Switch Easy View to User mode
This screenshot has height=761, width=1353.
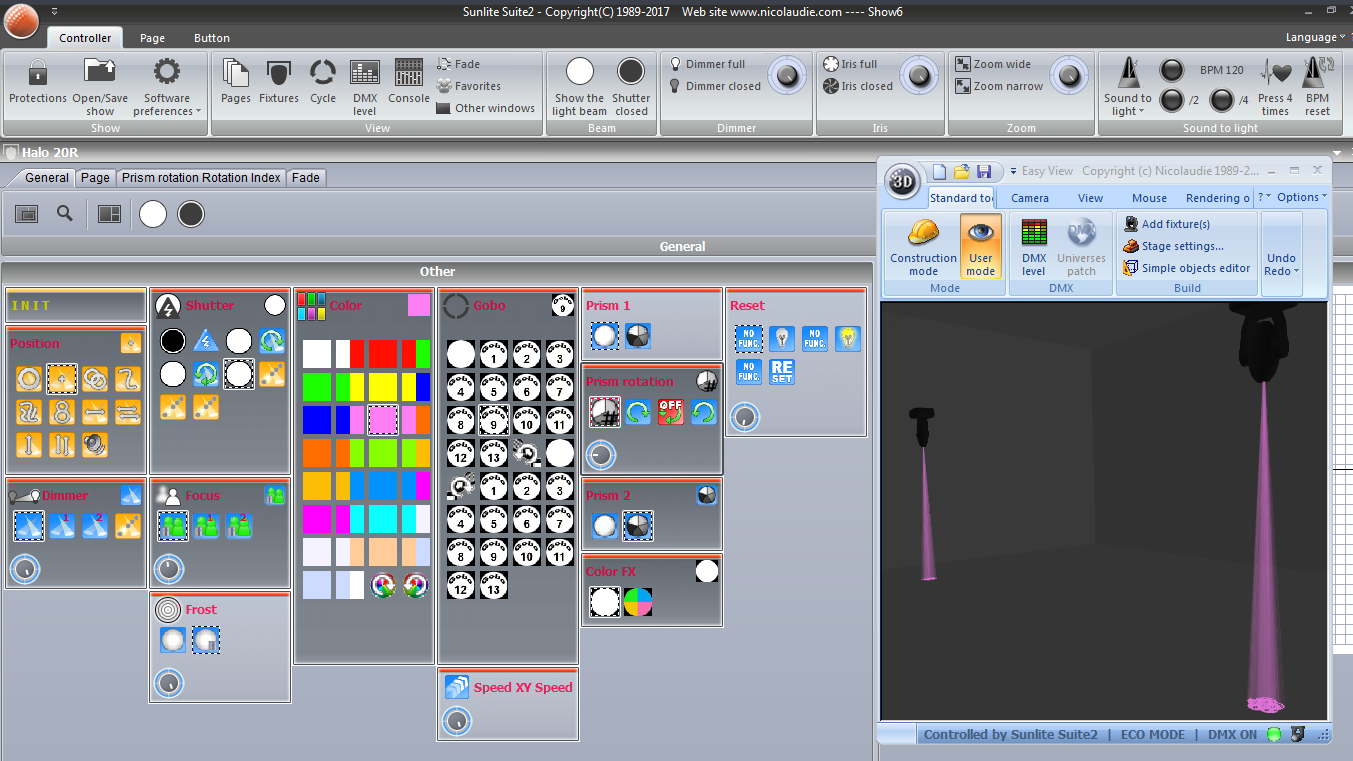click(x=981, y=246)
